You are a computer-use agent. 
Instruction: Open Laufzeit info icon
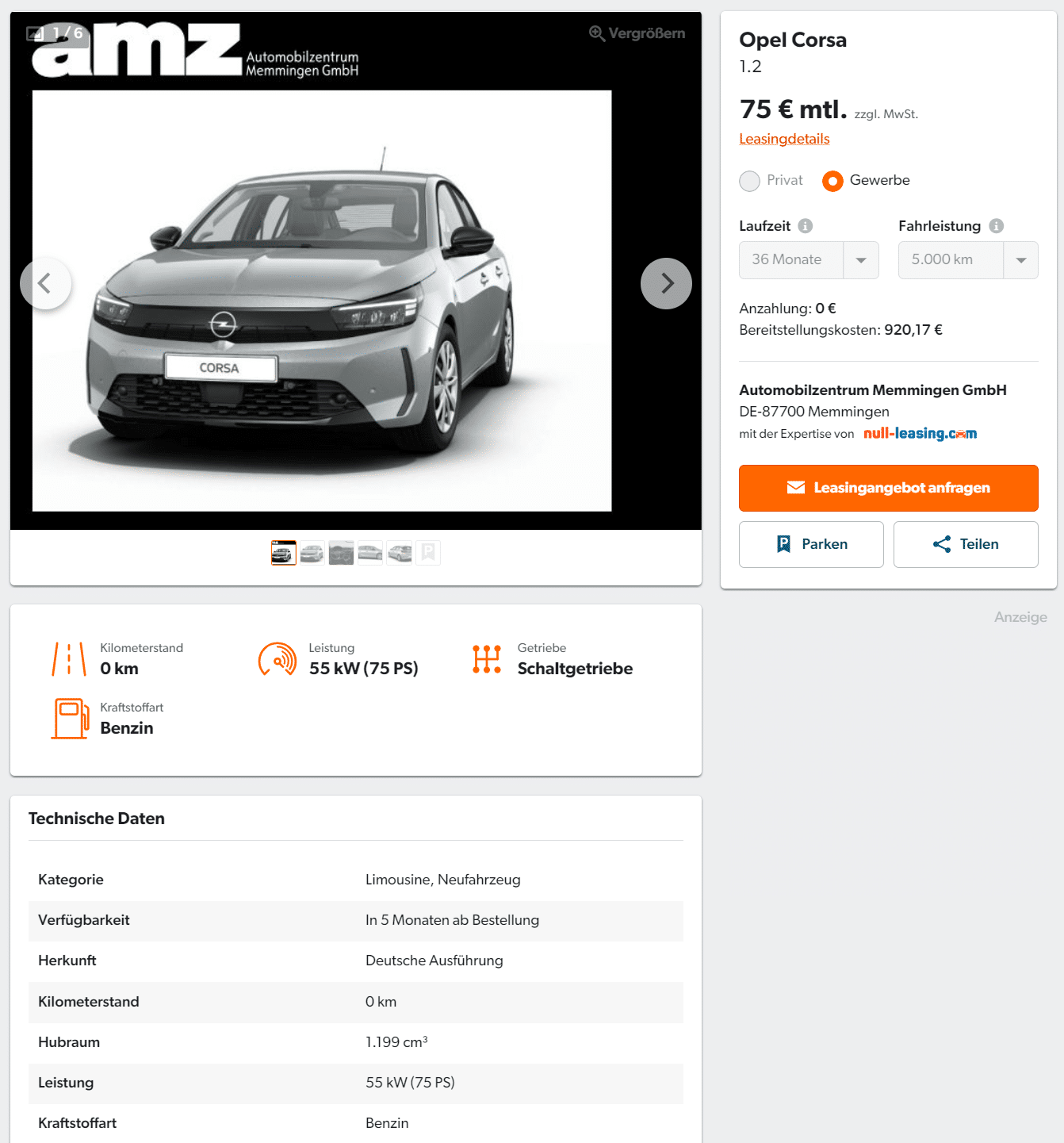806,226
